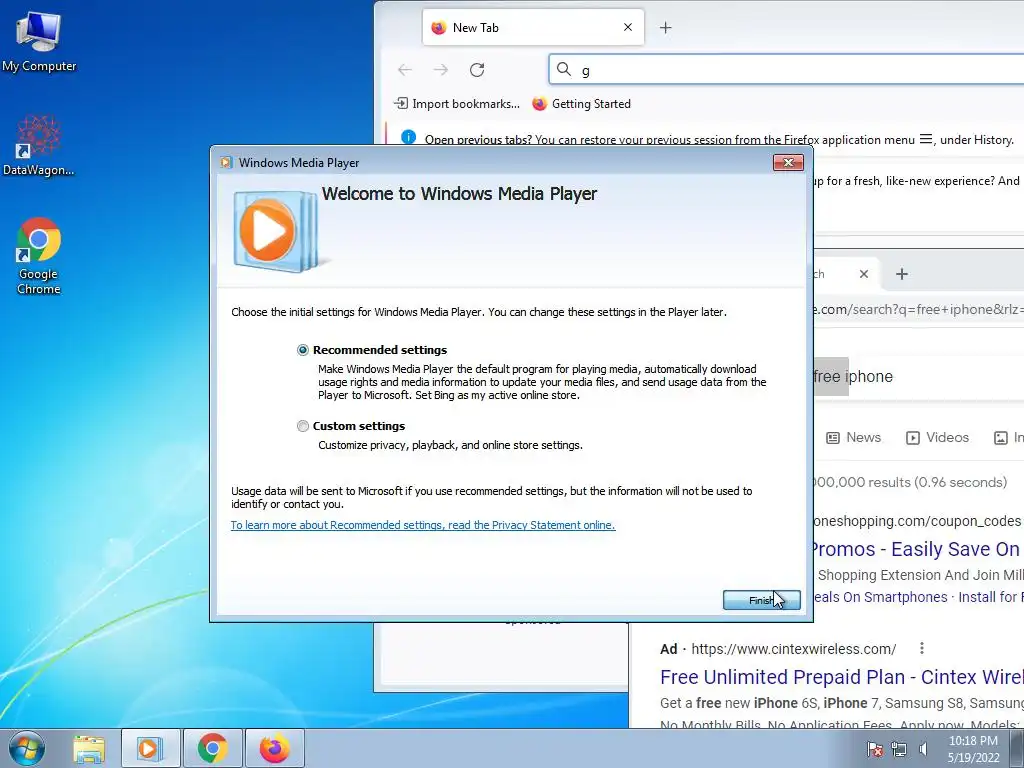
Task: Click the Chrome address bar URL
Action: point(919,310)
